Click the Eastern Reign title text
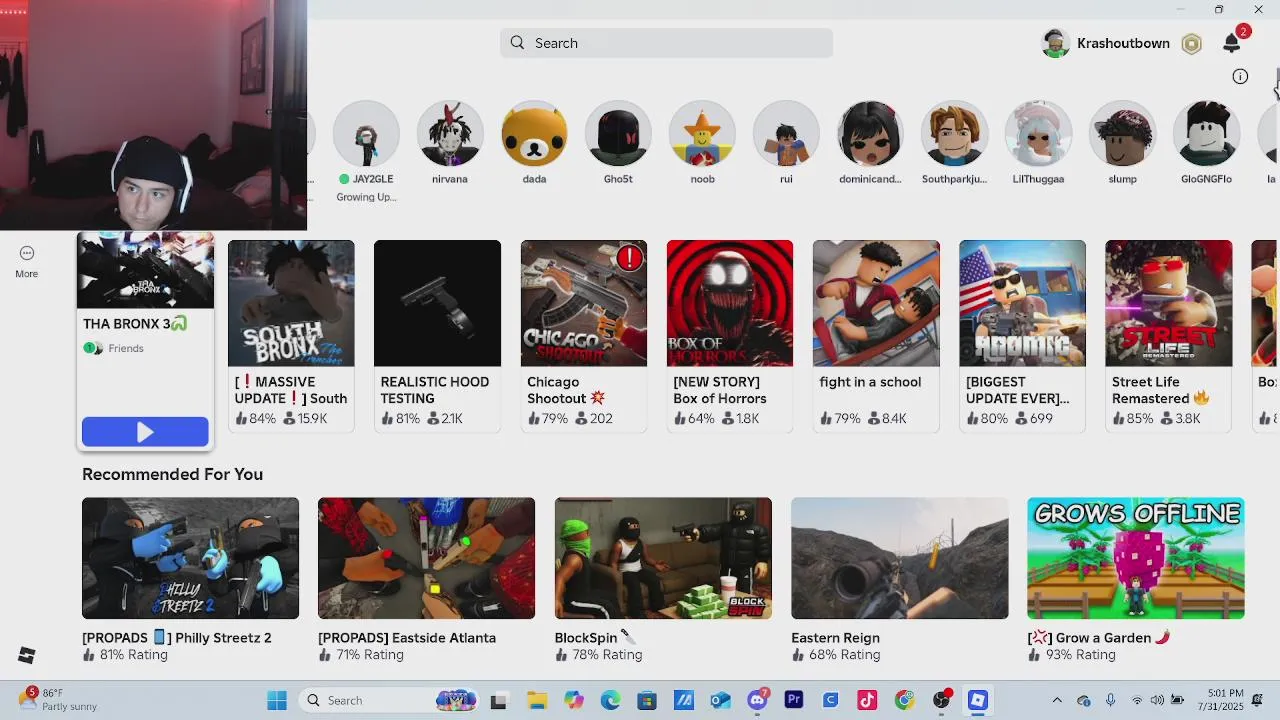Screen dimensions: 1280x720 (x=835, y=638)
